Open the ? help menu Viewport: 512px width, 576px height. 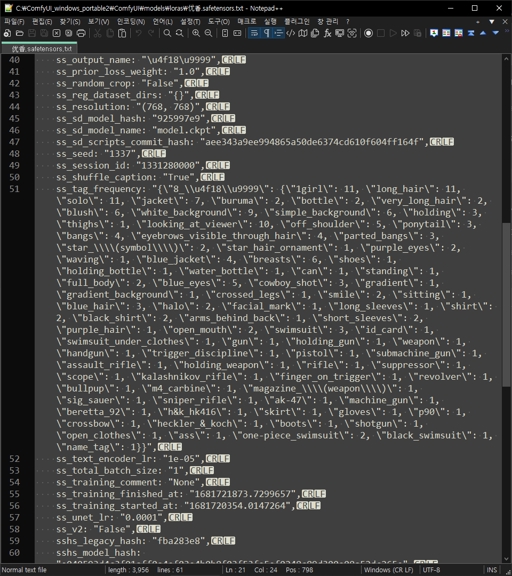click(x=347, y=22)
